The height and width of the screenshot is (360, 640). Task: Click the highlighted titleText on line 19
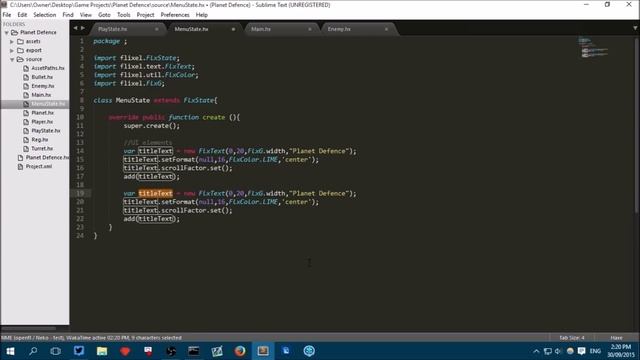click(x=156, y=193)
